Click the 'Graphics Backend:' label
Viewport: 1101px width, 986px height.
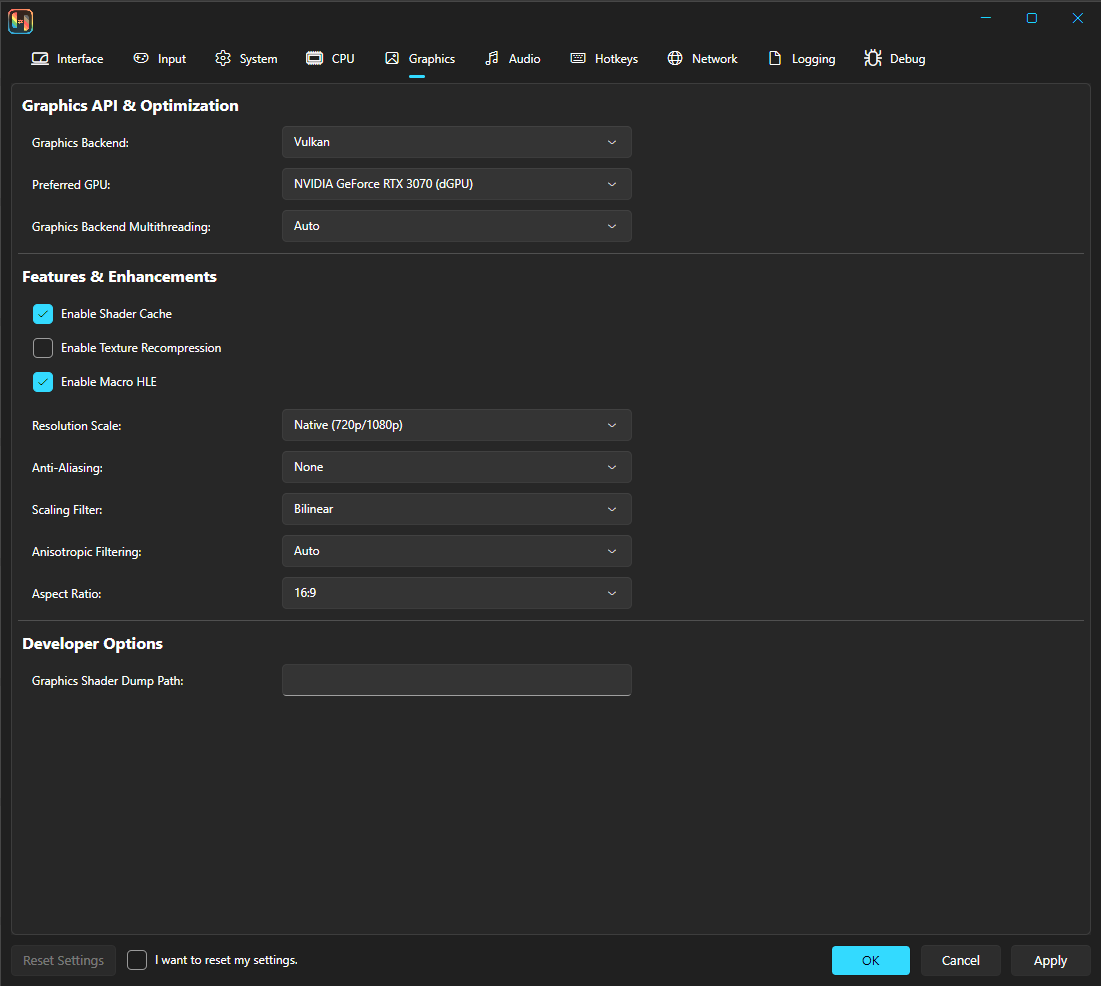(80, 143)
